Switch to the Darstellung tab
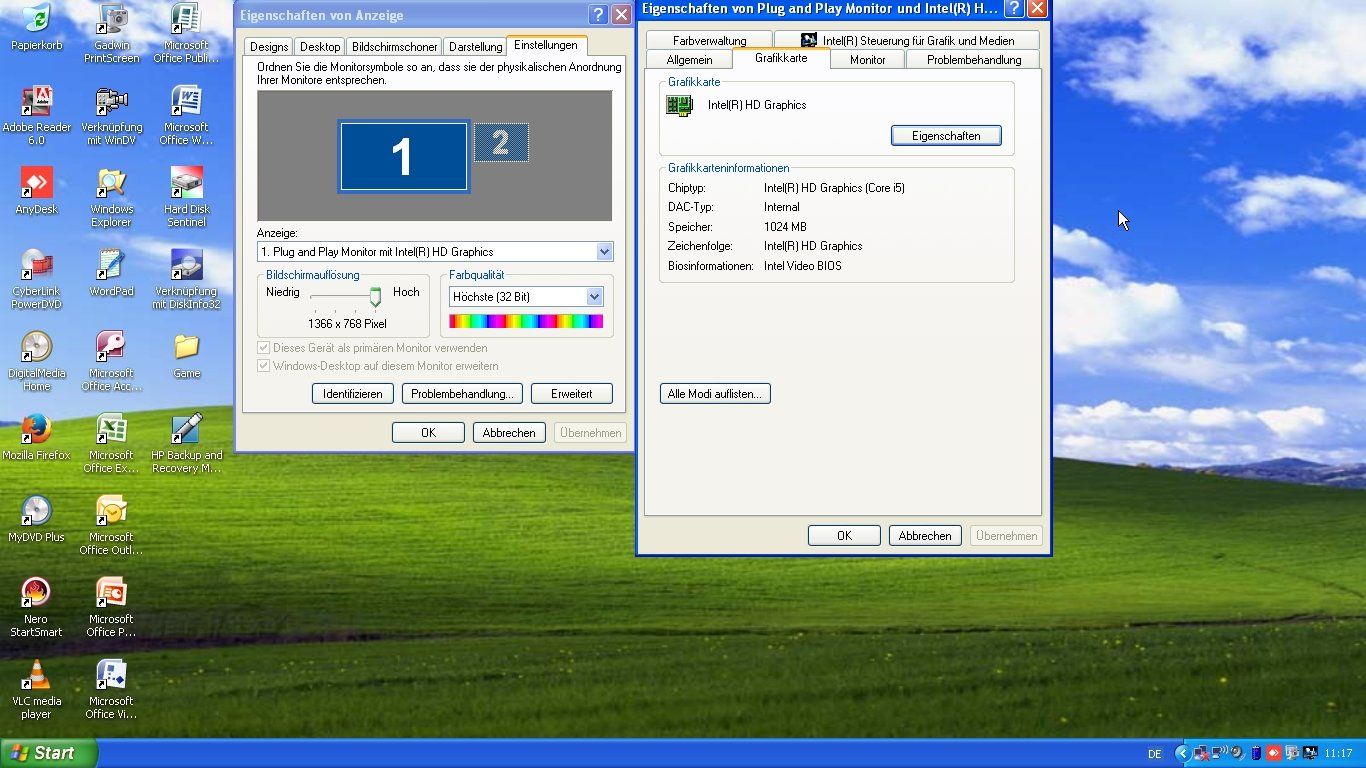This screenshot has width=1366, height=768. [475, 47]
